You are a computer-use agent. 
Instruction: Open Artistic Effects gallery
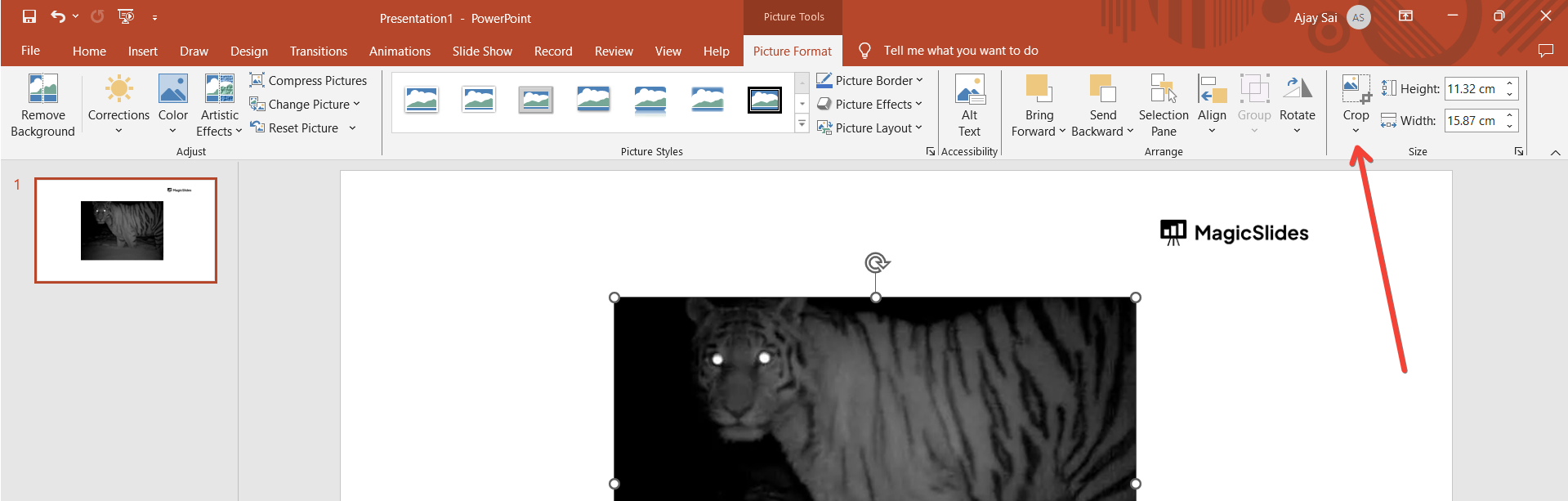coord(219,105)
